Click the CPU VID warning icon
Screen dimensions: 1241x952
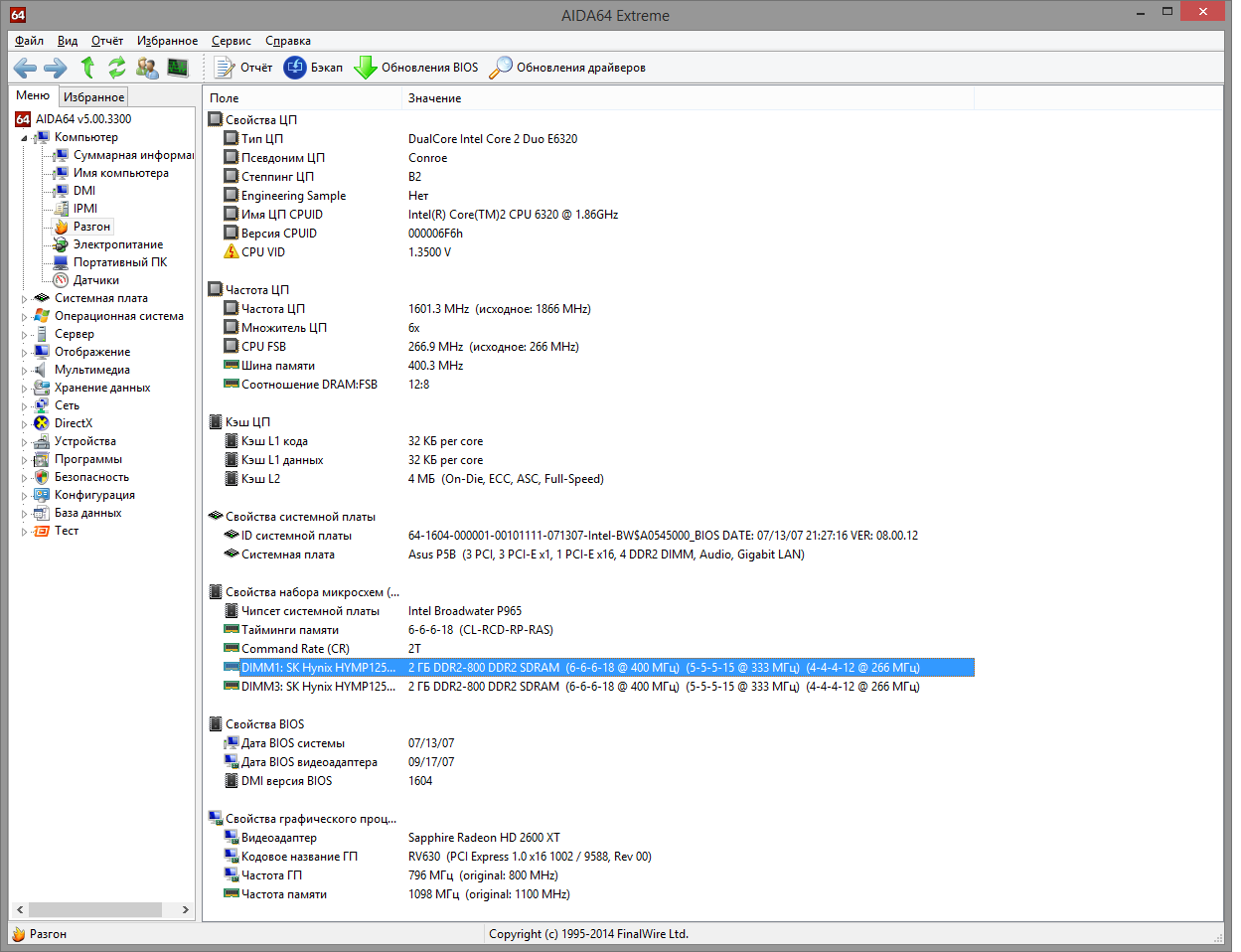click(x=232, y=252)
